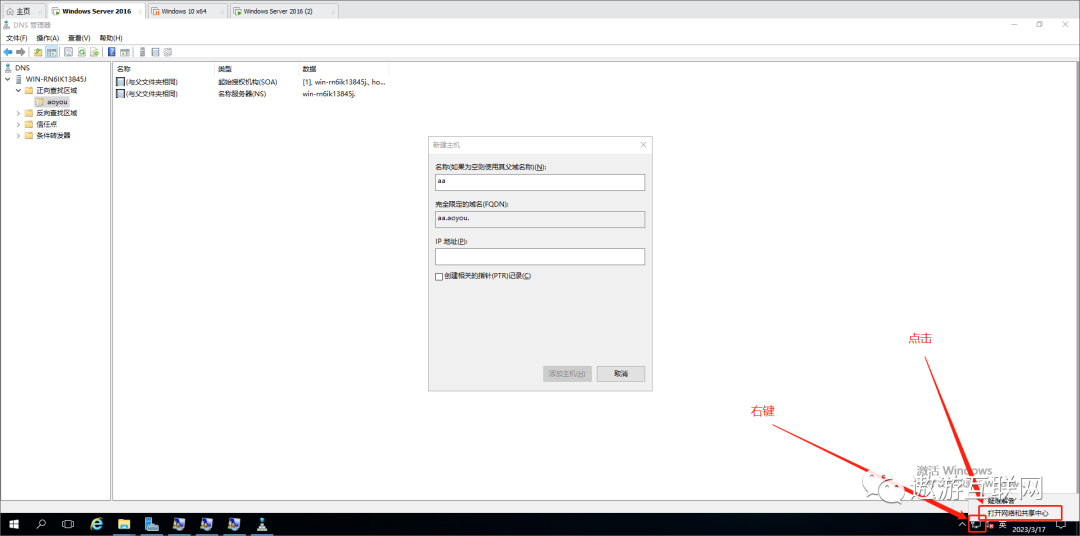The height and width of the screenshot is (536, 1080).
Task: Launch Internet Explorer from taskbar
Action: point(96,524)
